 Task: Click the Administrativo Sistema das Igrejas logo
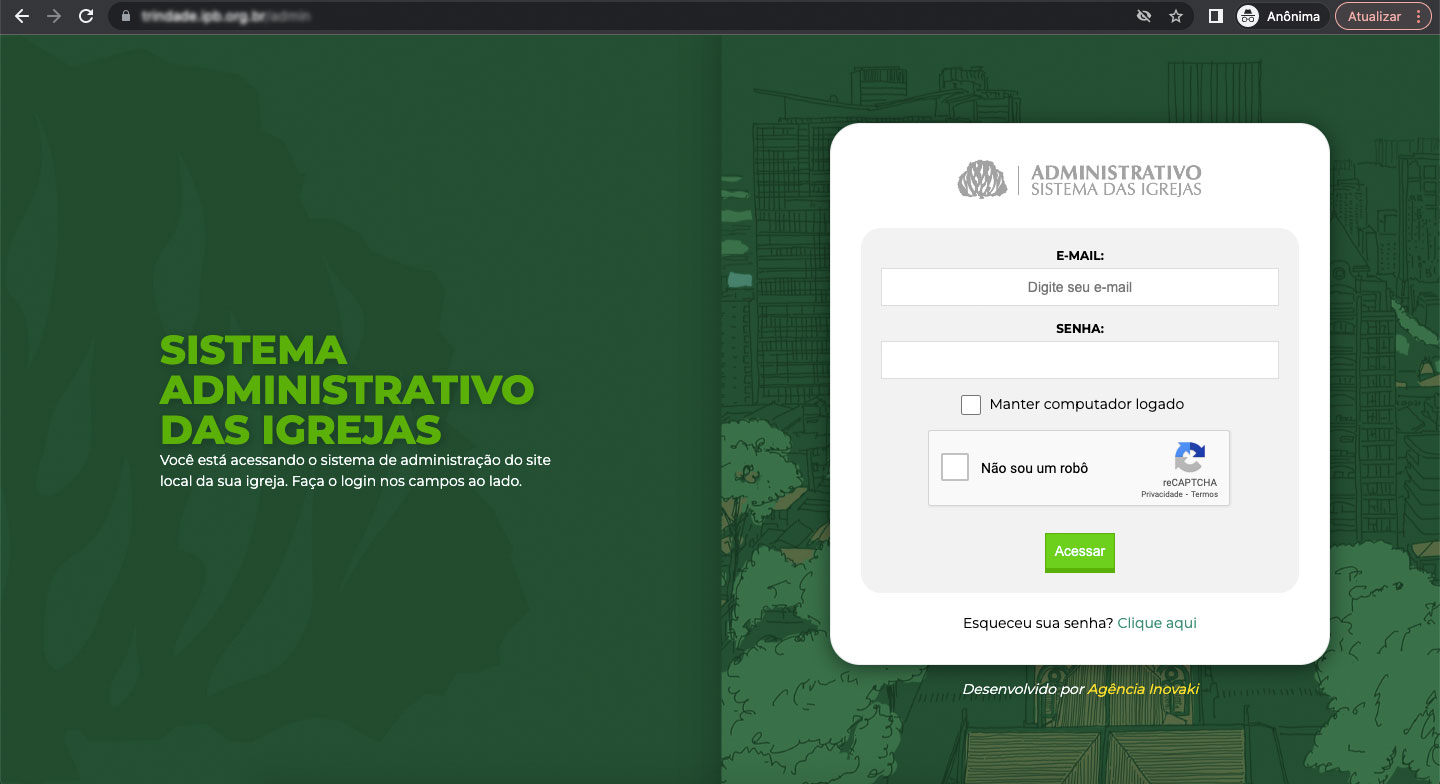pos(1079,180)
